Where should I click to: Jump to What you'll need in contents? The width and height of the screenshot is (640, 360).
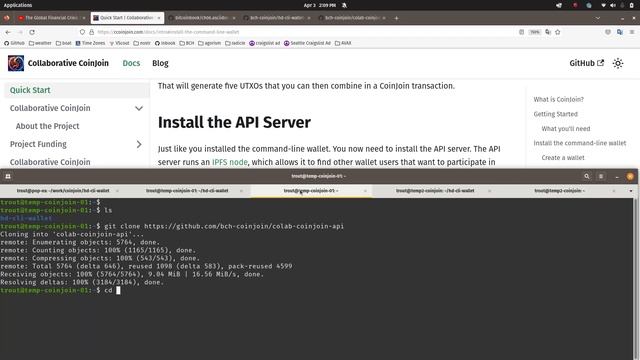tap(566, 129)
